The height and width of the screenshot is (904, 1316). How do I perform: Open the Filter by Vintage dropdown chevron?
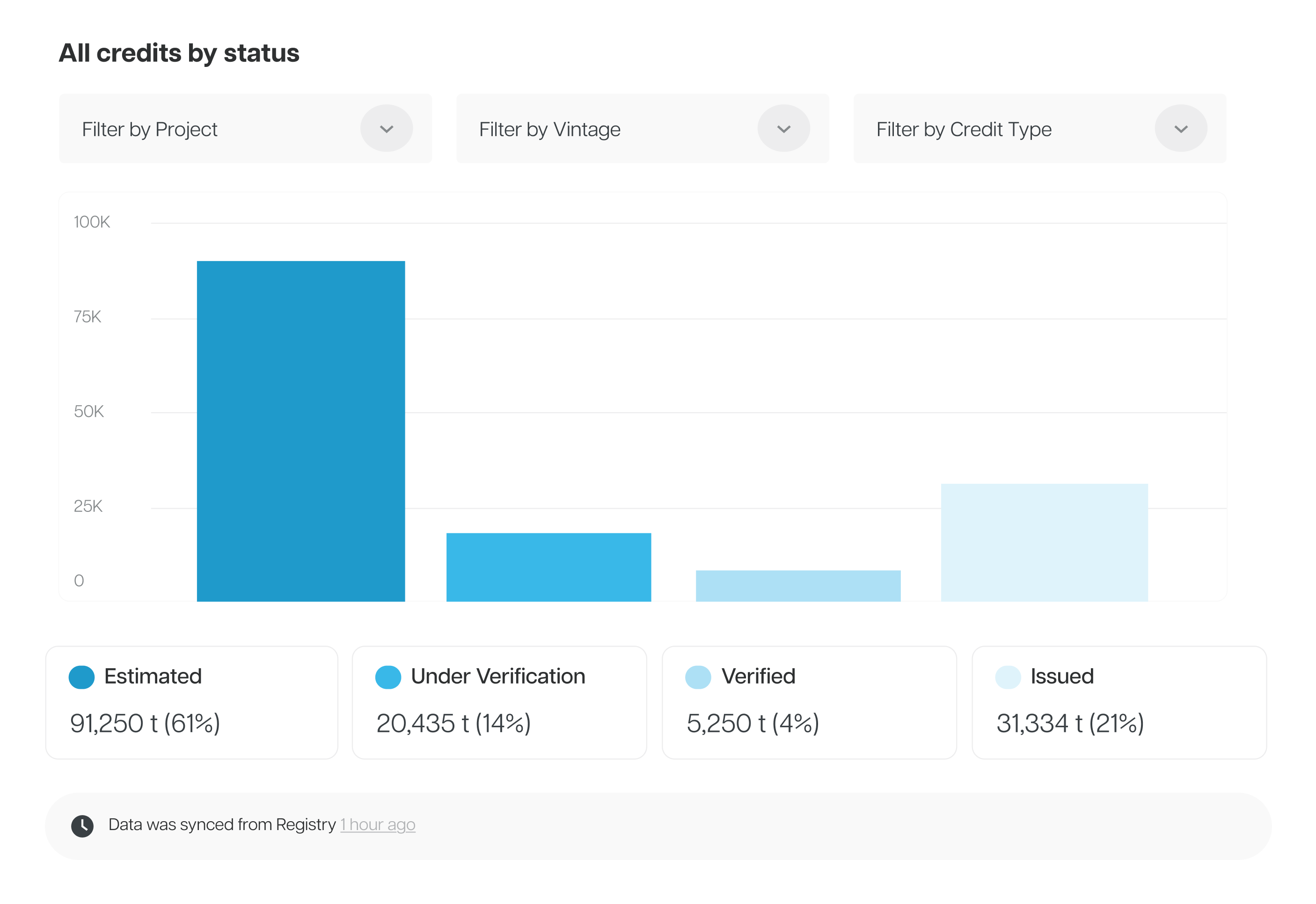(x=783, y=129)
